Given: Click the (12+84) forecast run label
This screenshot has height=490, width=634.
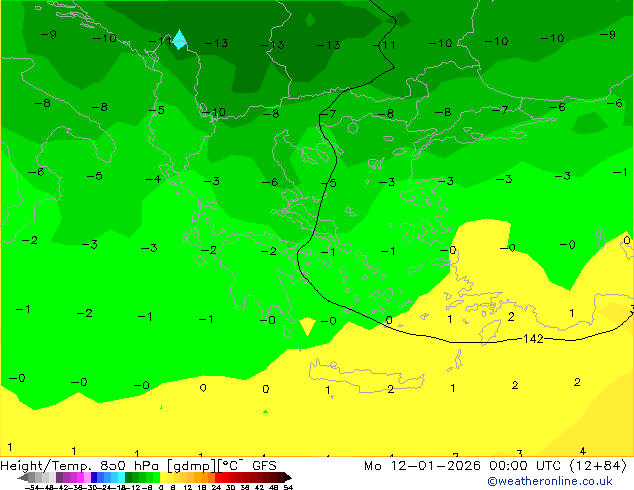Looking at the screenshot, I should pos(598,466).
